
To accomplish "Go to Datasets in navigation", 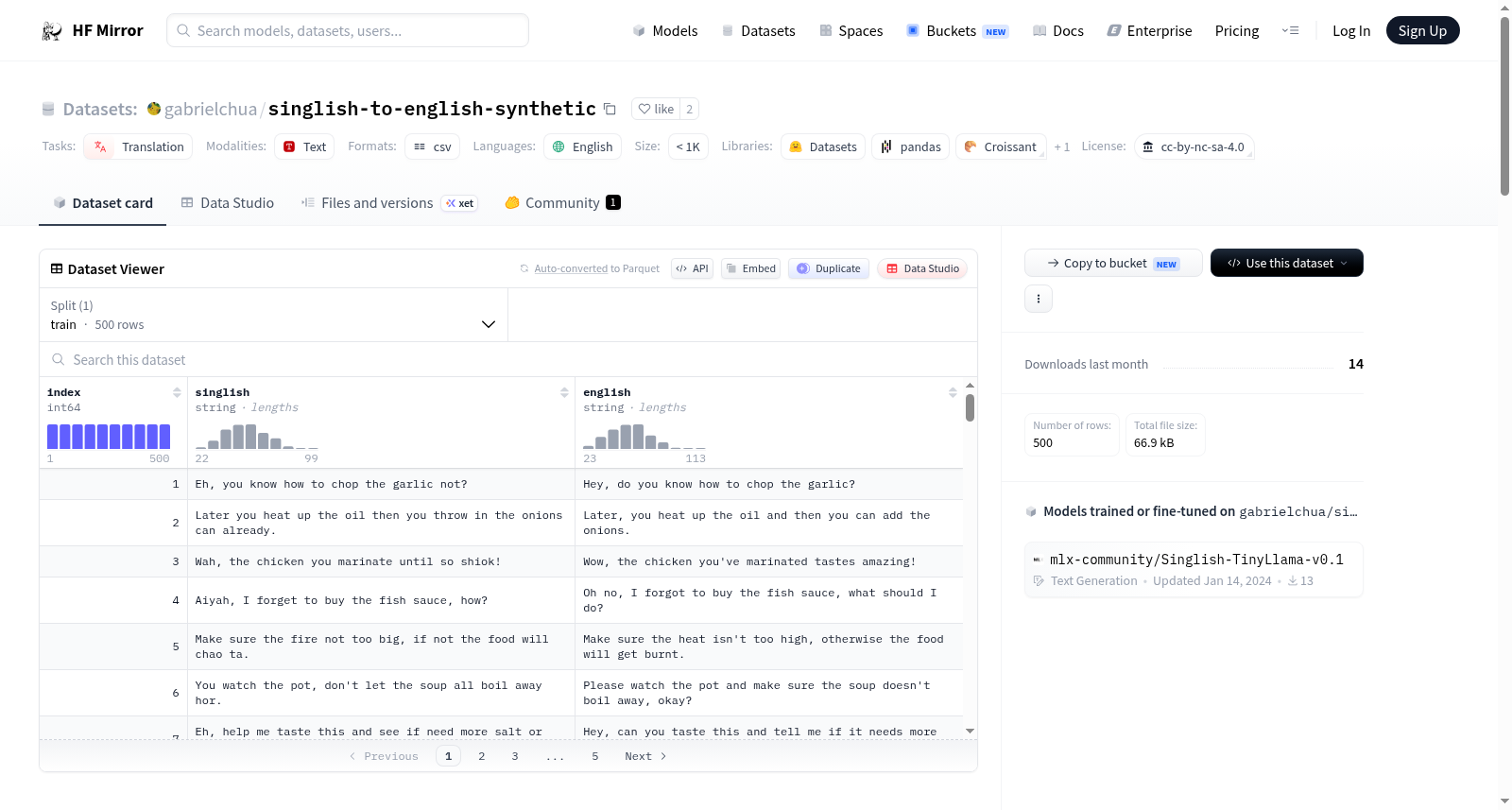I will [759, 31].
